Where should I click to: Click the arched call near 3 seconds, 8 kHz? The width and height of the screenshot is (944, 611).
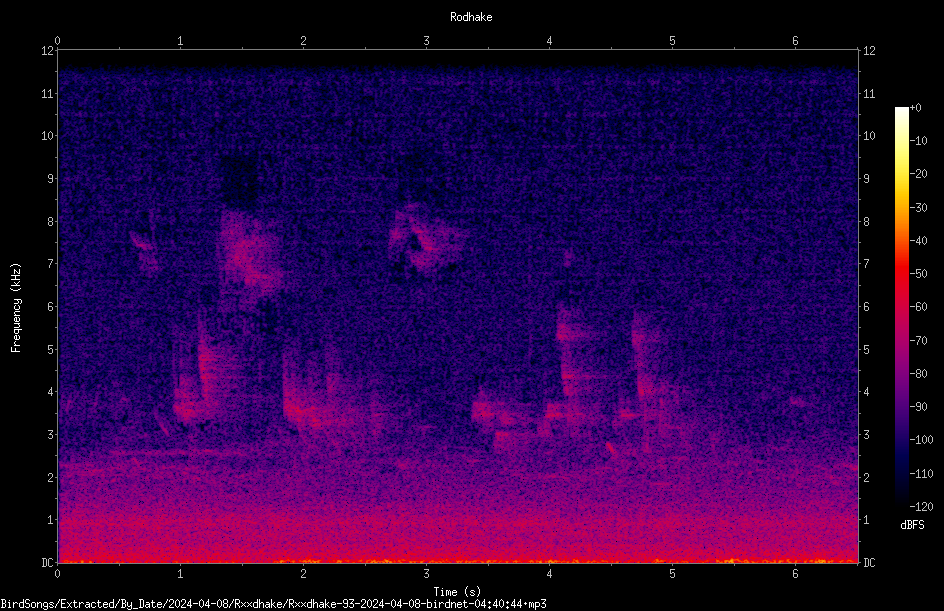click(424, 238)
